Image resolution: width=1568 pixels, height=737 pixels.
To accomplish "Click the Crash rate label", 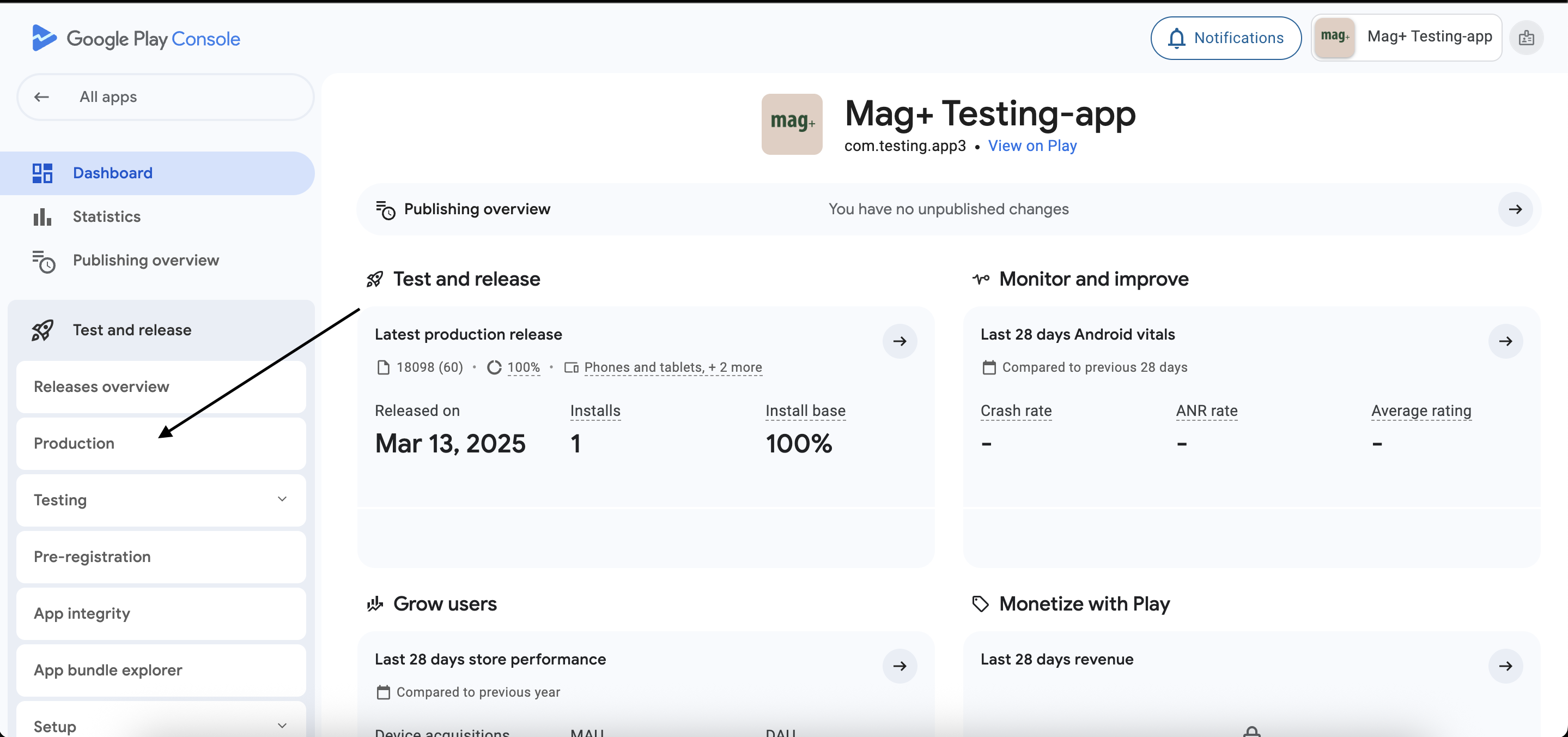I will tap(1016, 411).
